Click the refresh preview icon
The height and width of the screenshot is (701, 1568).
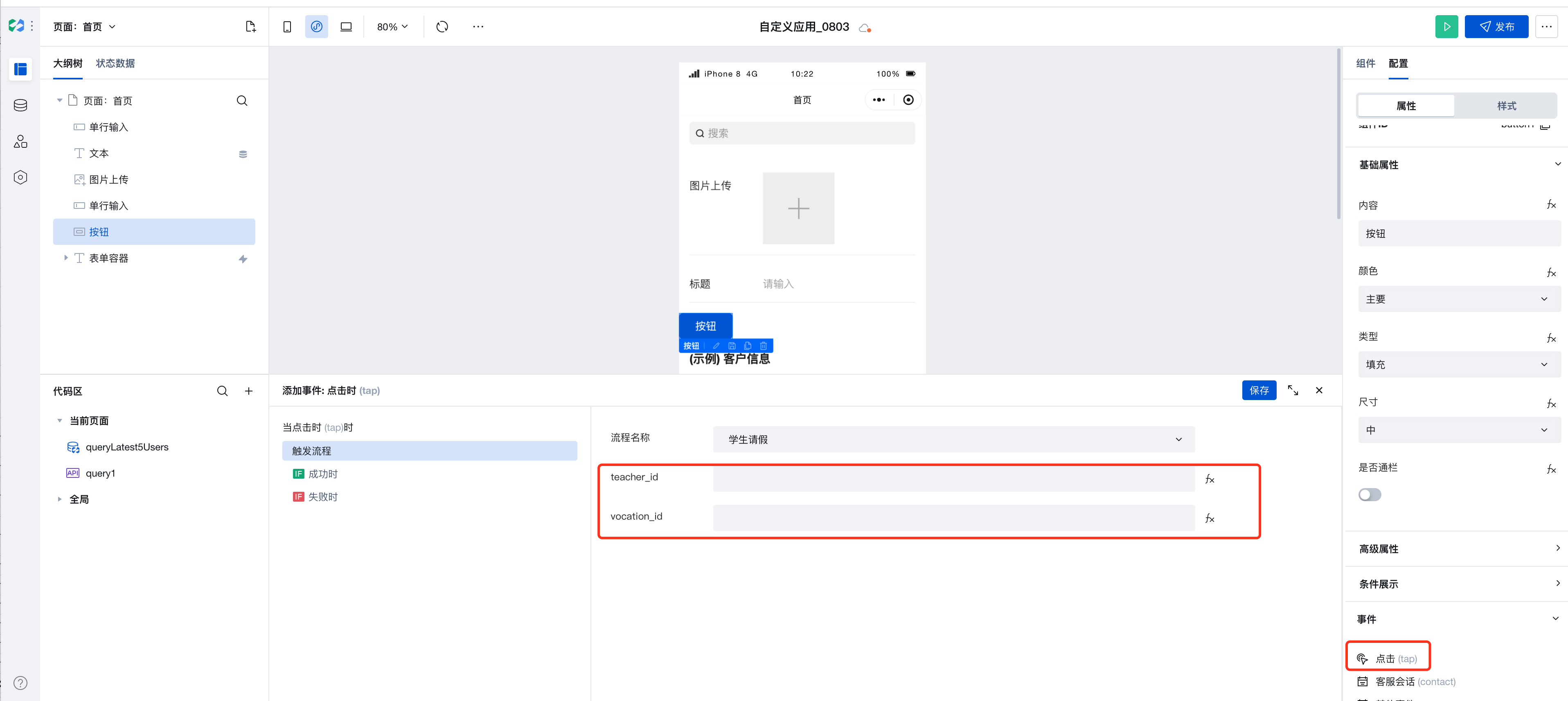(442, 27)
